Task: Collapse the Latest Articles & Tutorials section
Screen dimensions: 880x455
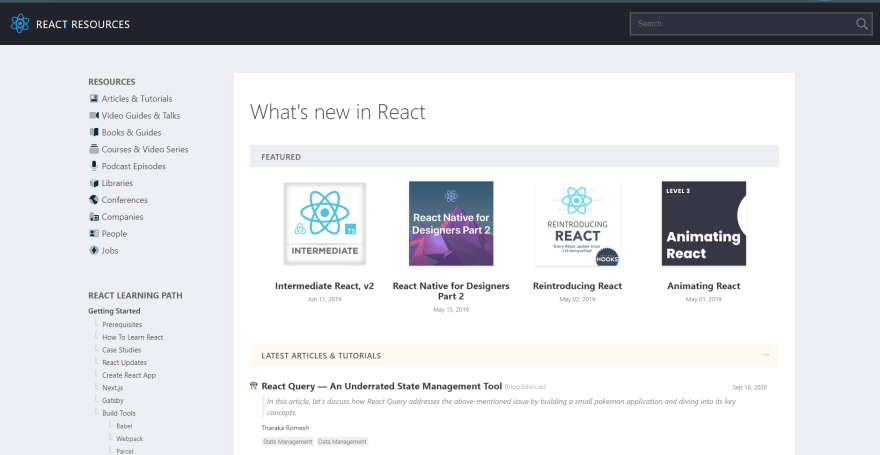Action: [x=766, y=355]
